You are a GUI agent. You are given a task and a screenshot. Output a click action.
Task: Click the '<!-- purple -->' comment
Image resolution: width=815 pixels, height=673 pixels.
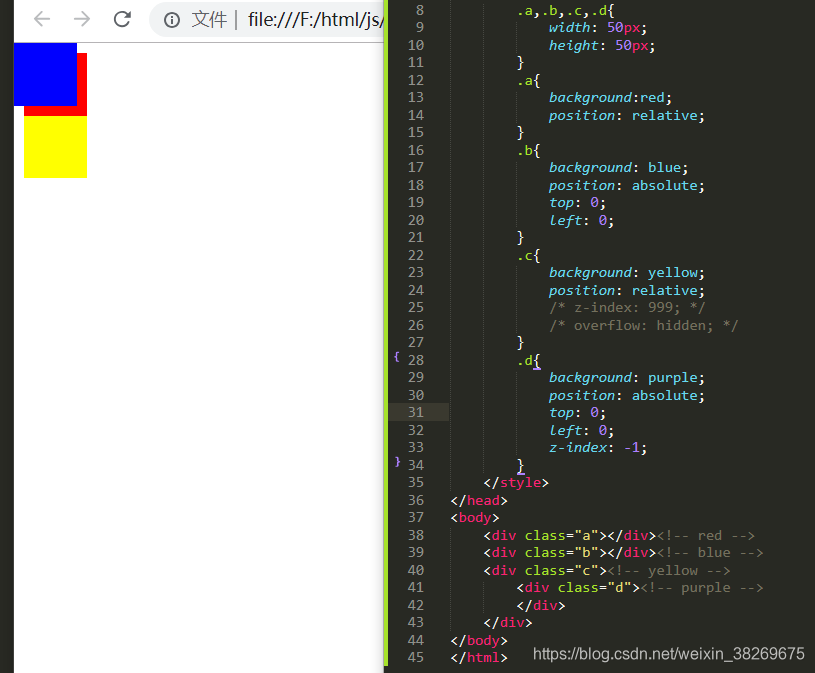(702, 588)
